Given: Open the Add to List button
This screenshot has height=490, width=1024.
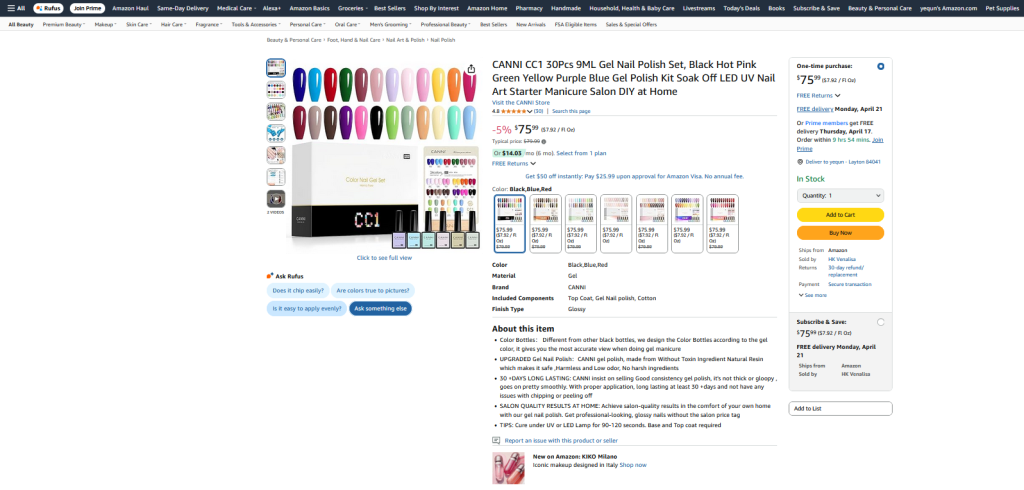Looking at the screenshot, I should (840, 408).
